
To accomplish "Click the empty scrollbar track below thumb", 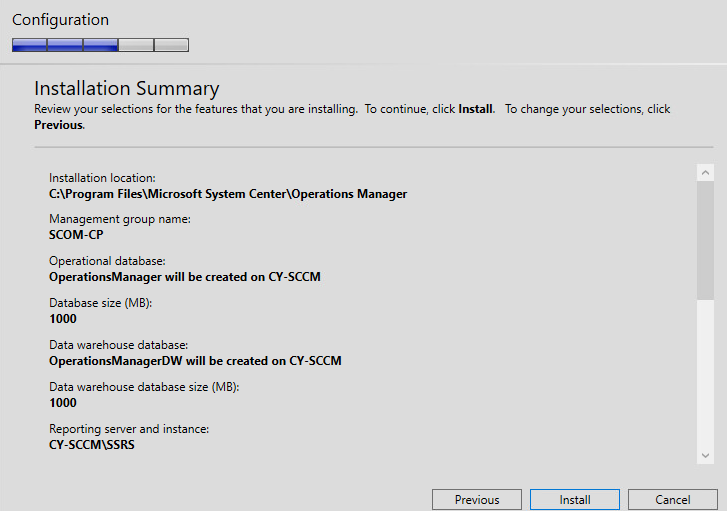I will (705, 373).
